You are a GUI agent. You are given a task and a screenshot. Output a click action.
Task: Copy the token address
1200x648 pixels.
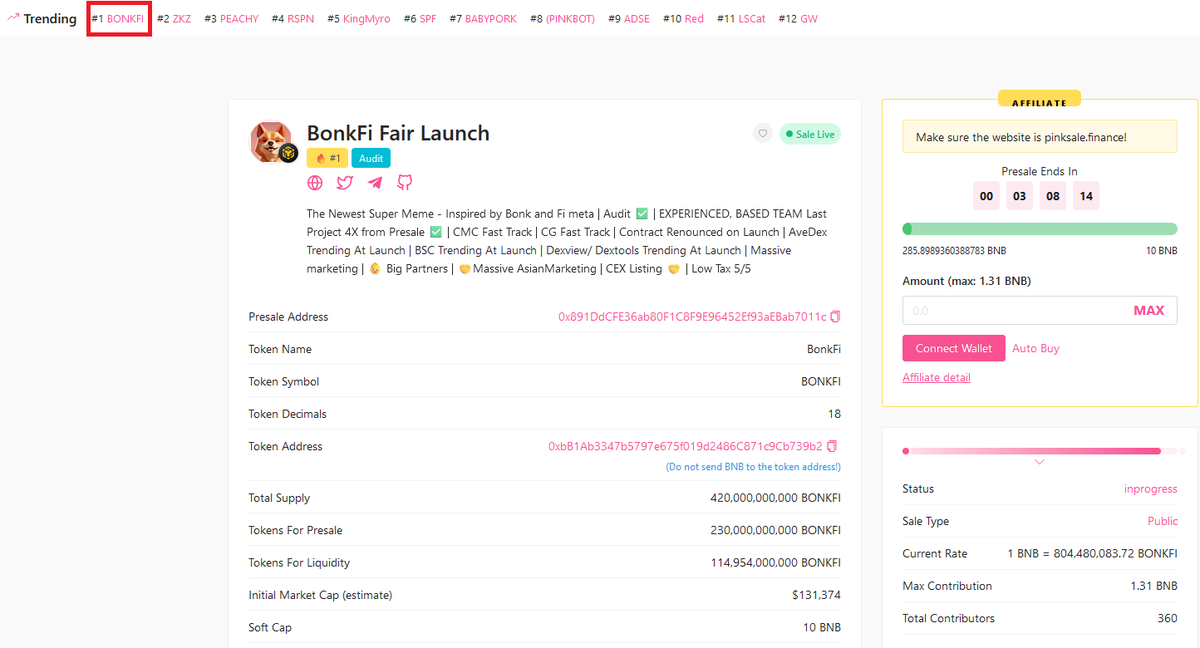(x=832, y=446)
